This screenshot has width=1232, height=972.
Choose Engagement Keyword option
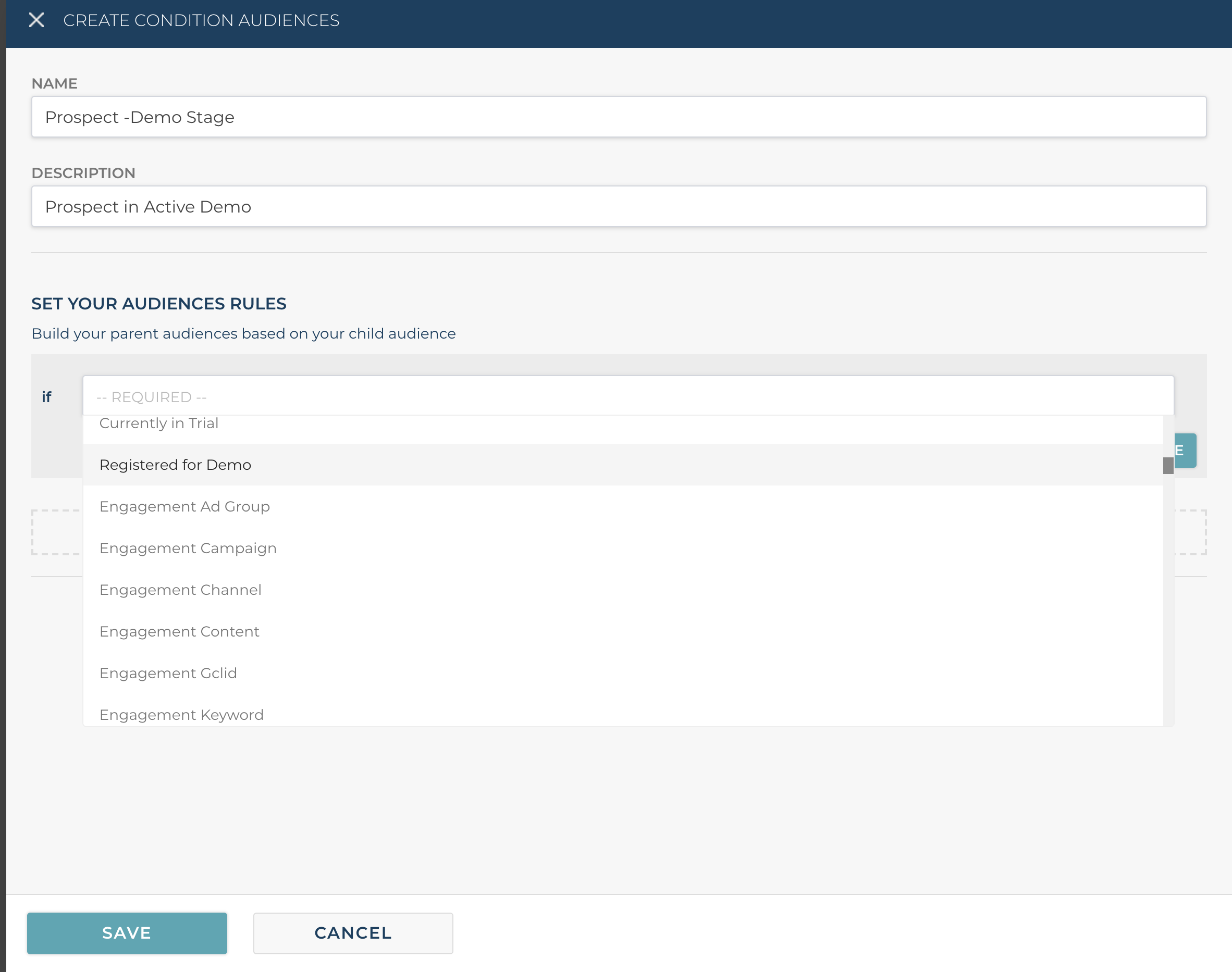(181, 715)
